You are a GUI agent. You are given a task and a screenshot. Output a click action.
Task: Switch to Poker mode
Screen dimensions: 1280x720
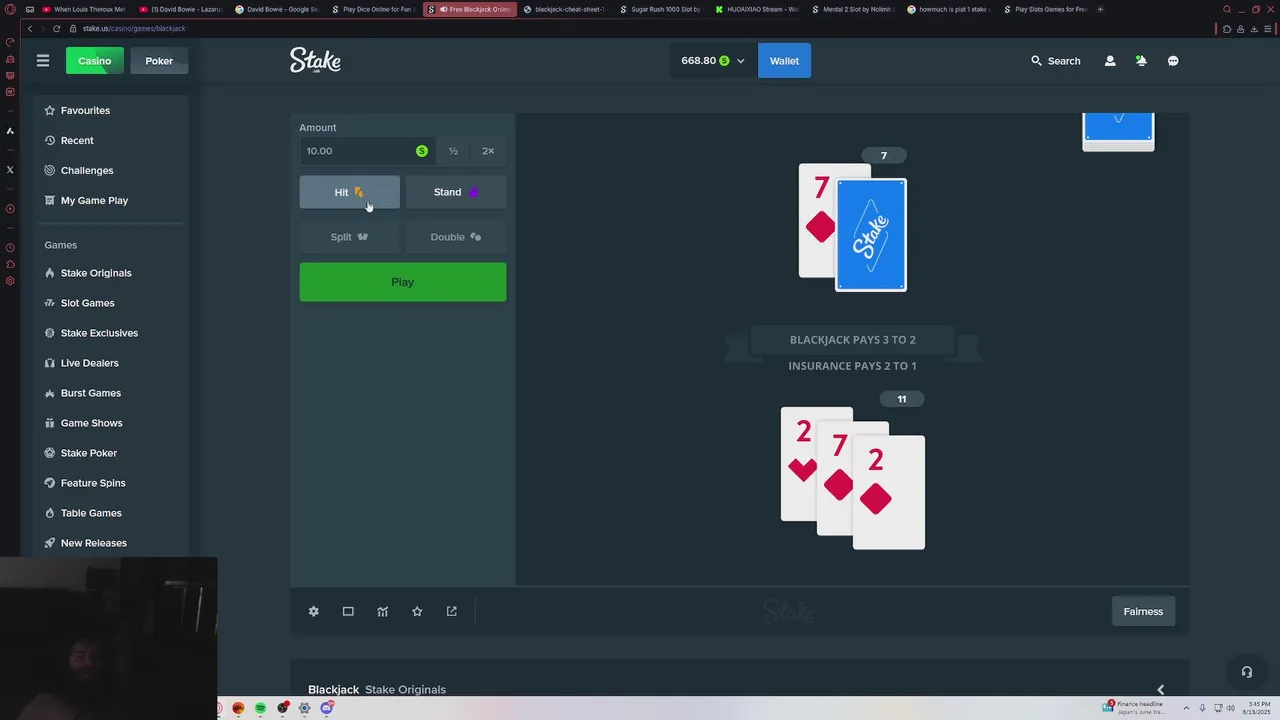159,61
